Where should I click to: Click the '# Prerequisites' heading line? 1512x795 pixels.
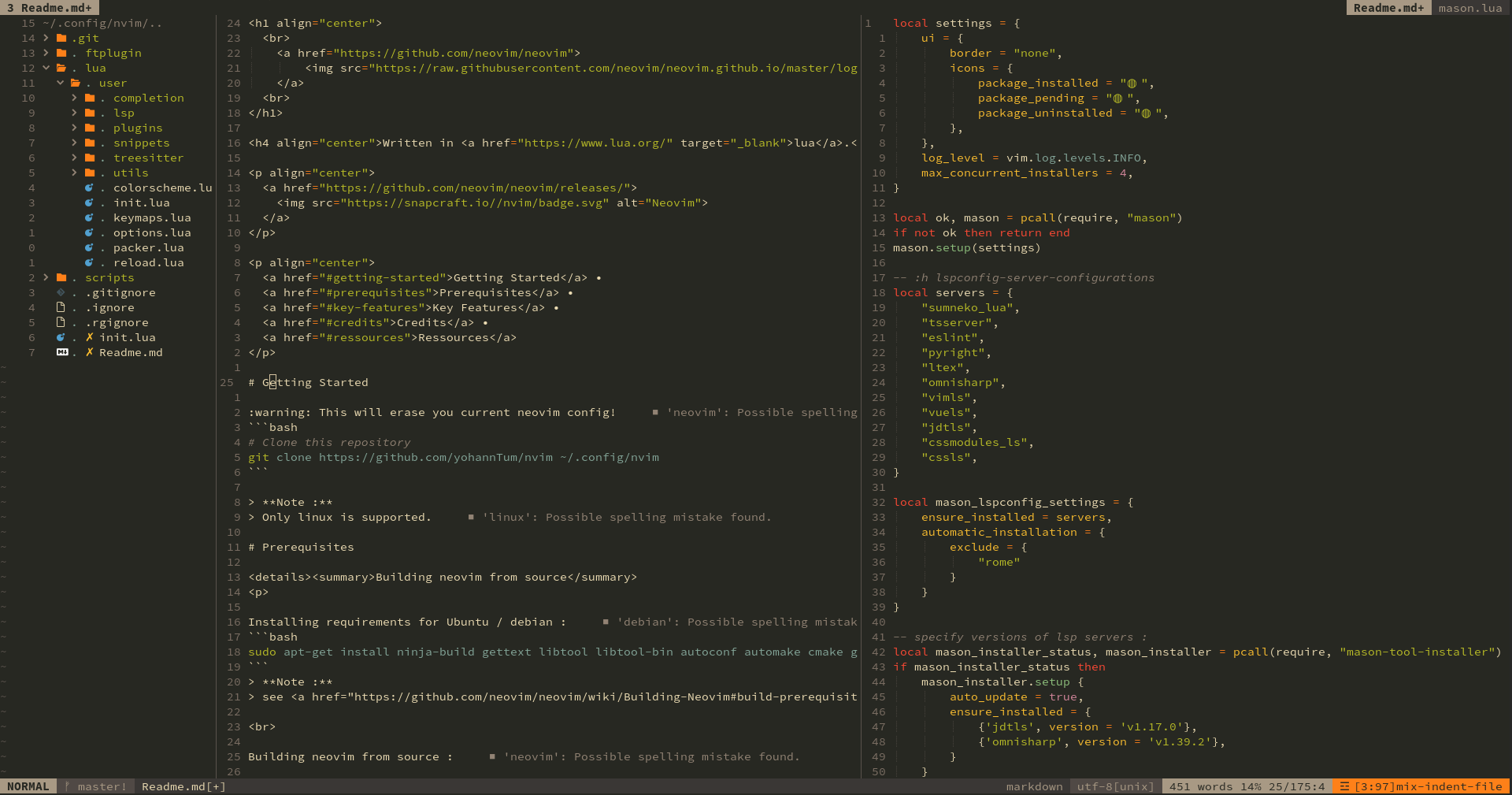coord(301,547)
